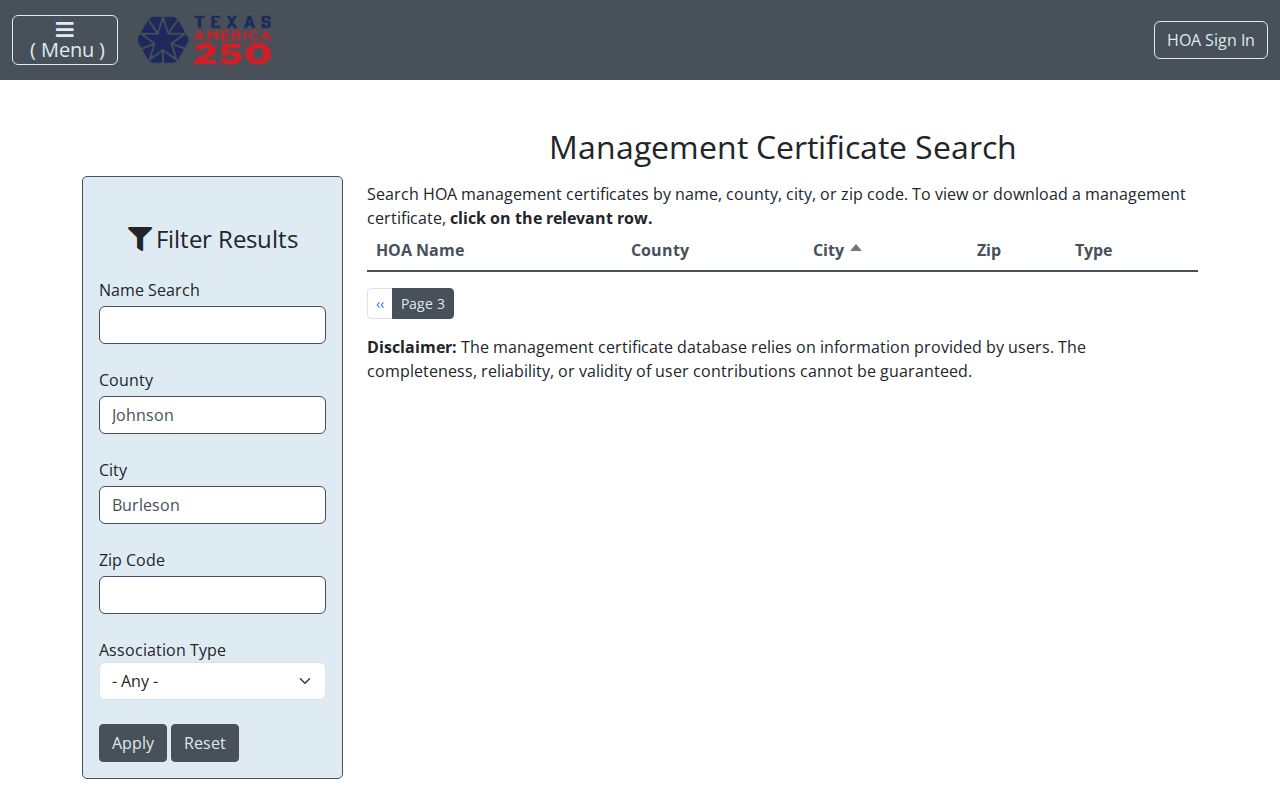Focus the Zip Code input

212,595
